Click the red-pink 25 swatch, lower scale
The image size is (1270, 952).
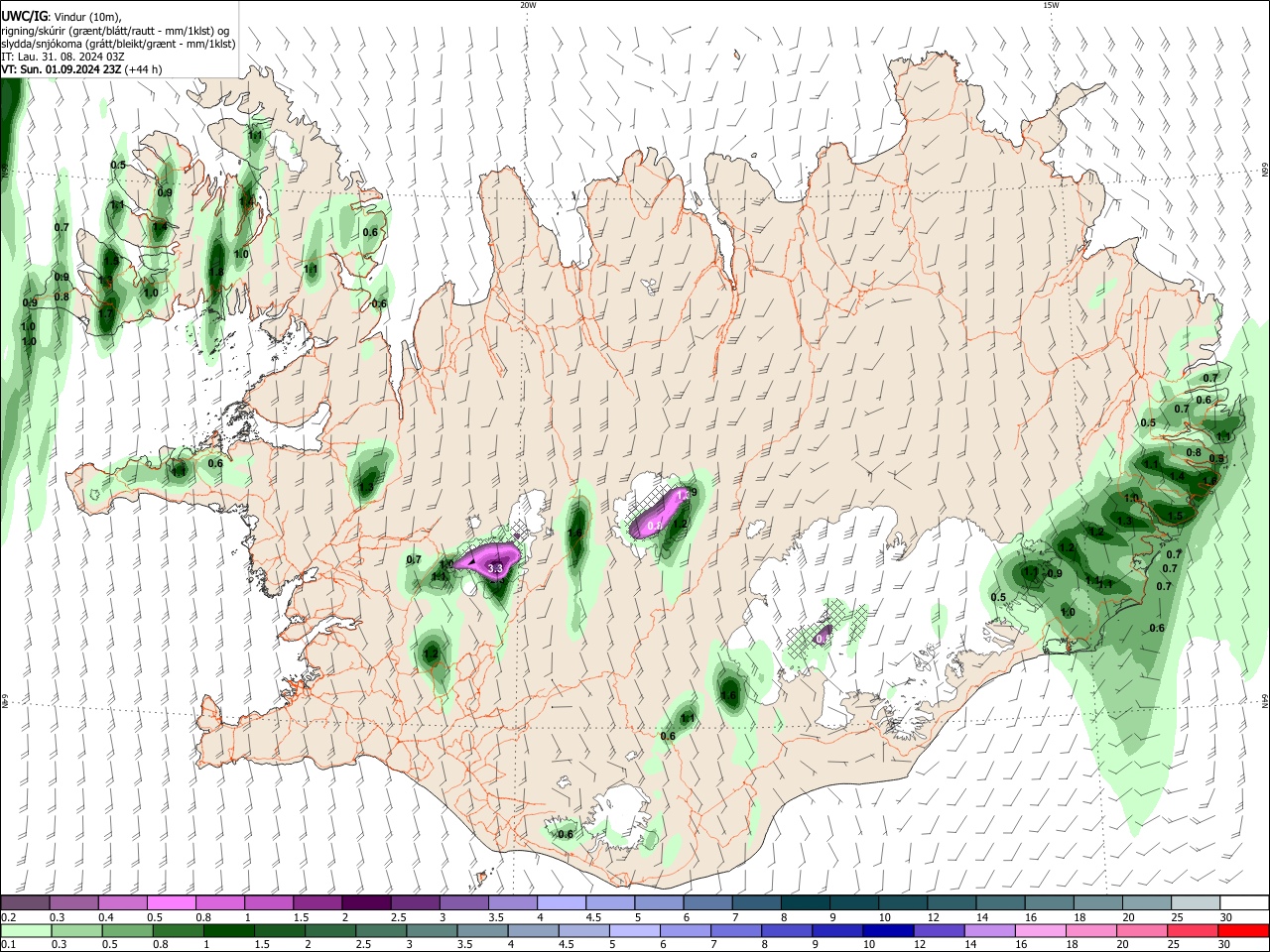click(x=1192, y=931)
